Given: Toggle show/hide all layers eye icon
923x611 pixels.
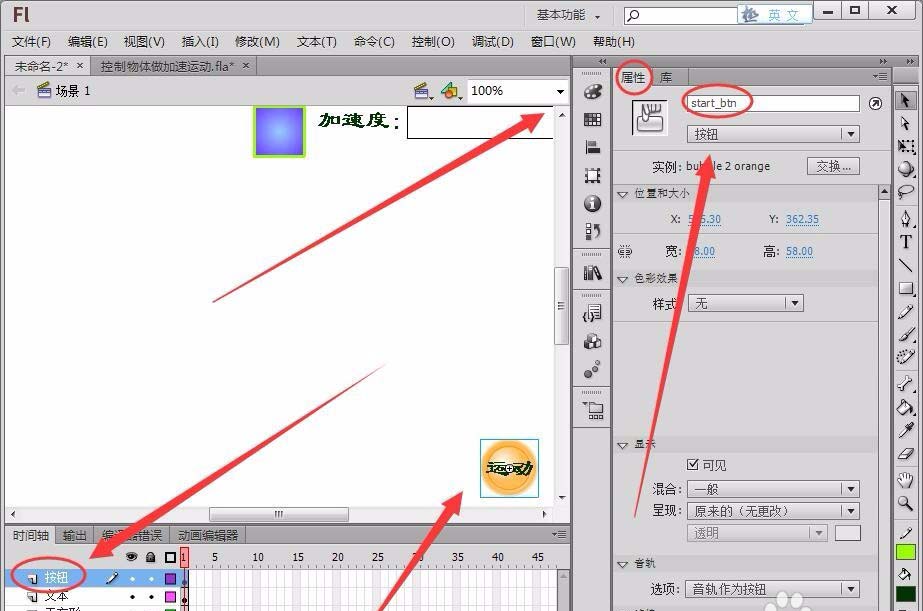Looking at the screenshot, I should [132, 557].
